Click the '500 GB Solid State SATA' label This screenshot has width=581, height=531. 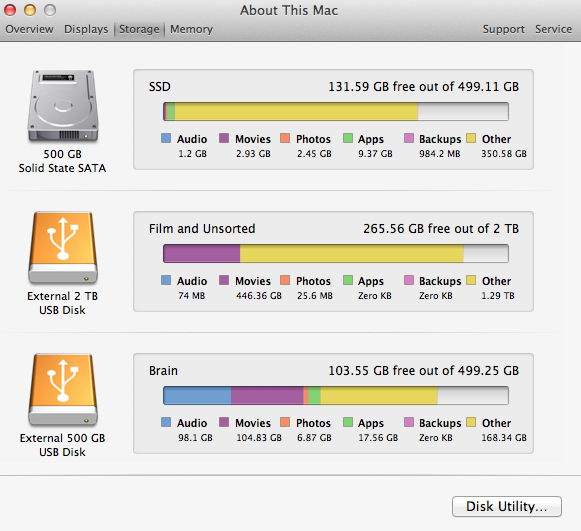[62, 161]
